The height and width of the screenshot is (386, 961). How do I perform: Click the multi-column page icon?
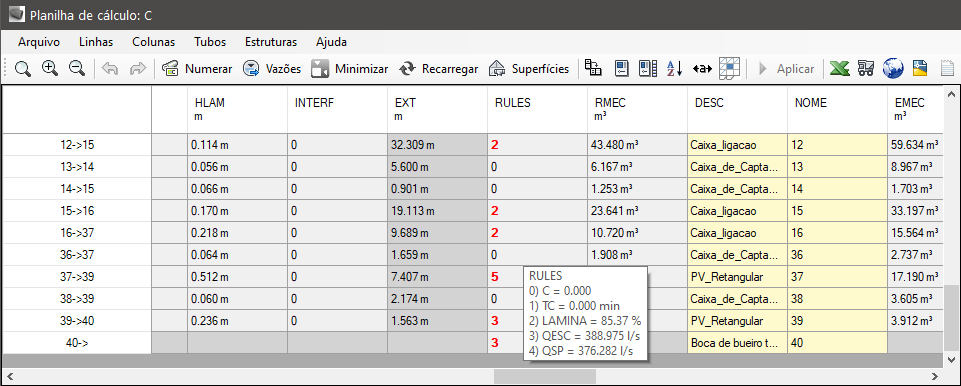pyautogui.click(x=648, y=68)
